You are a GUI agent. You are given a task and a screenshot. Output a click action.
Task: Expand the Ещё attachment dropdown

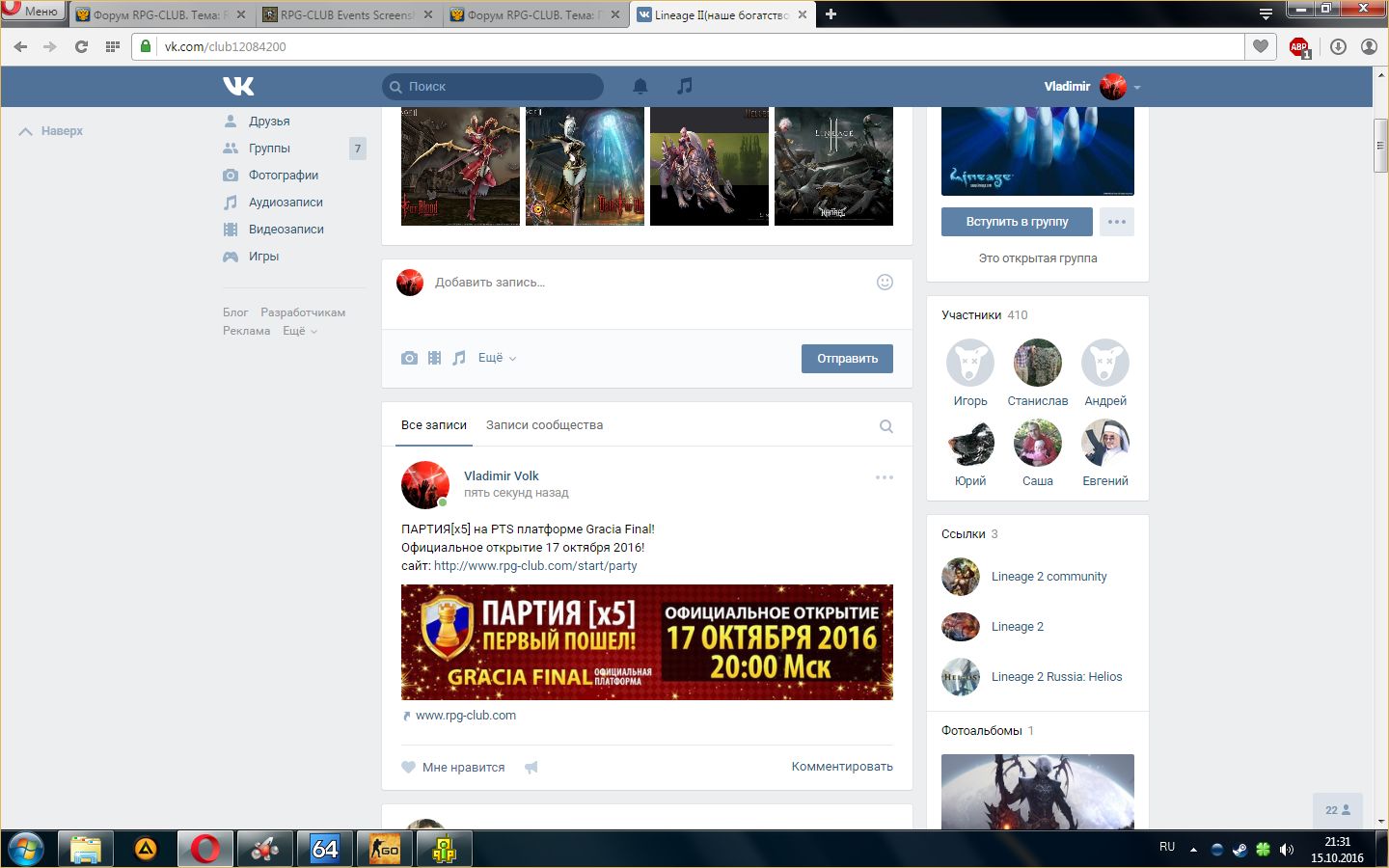point(498,358)
